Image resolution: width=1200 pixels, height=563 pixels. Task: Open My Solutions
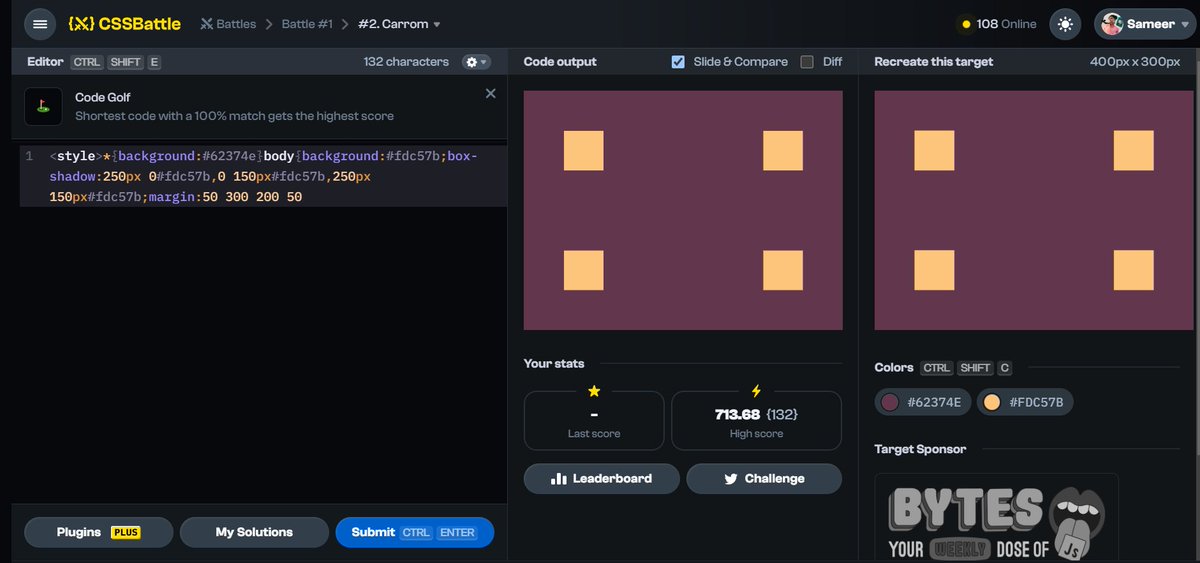(x=254, y=532)
